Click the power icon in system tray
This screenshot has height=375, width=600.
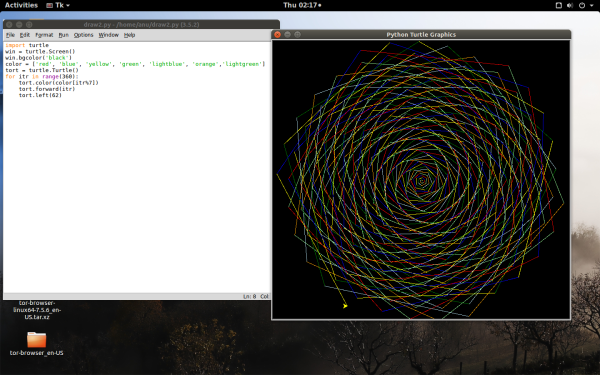(x=582, y=5)
